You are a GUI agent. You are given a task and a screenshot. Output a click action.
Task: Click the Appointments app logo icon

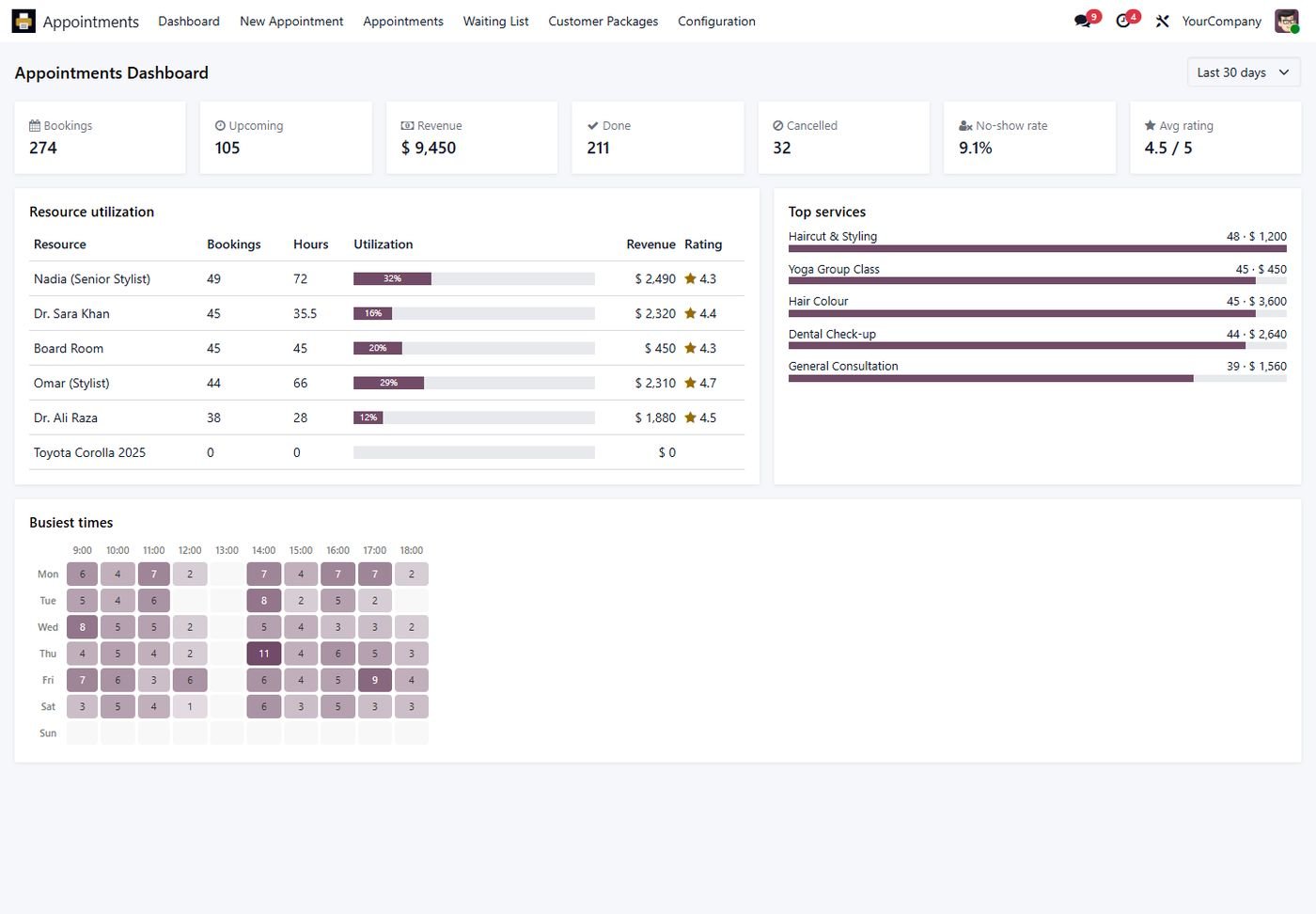pos(23,21)
